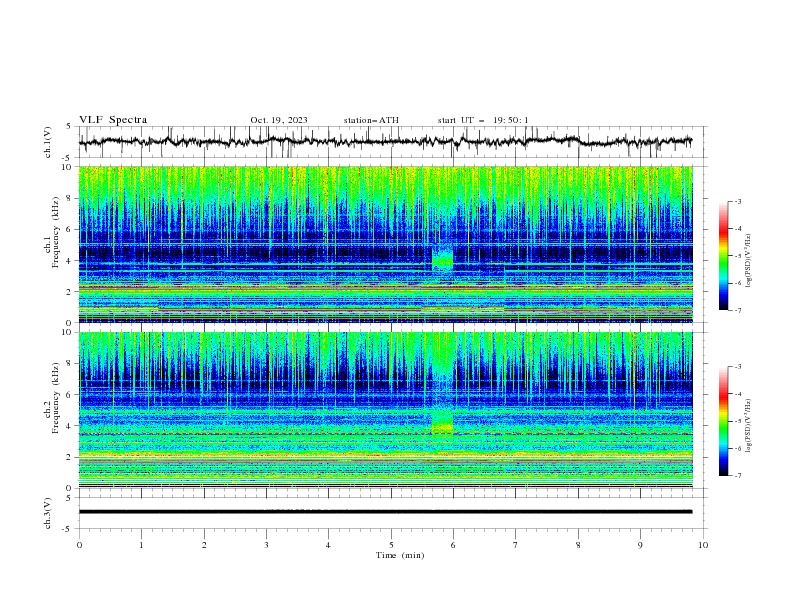
Task: Click time axis tick label "8"
Action: tap(578, 545)
